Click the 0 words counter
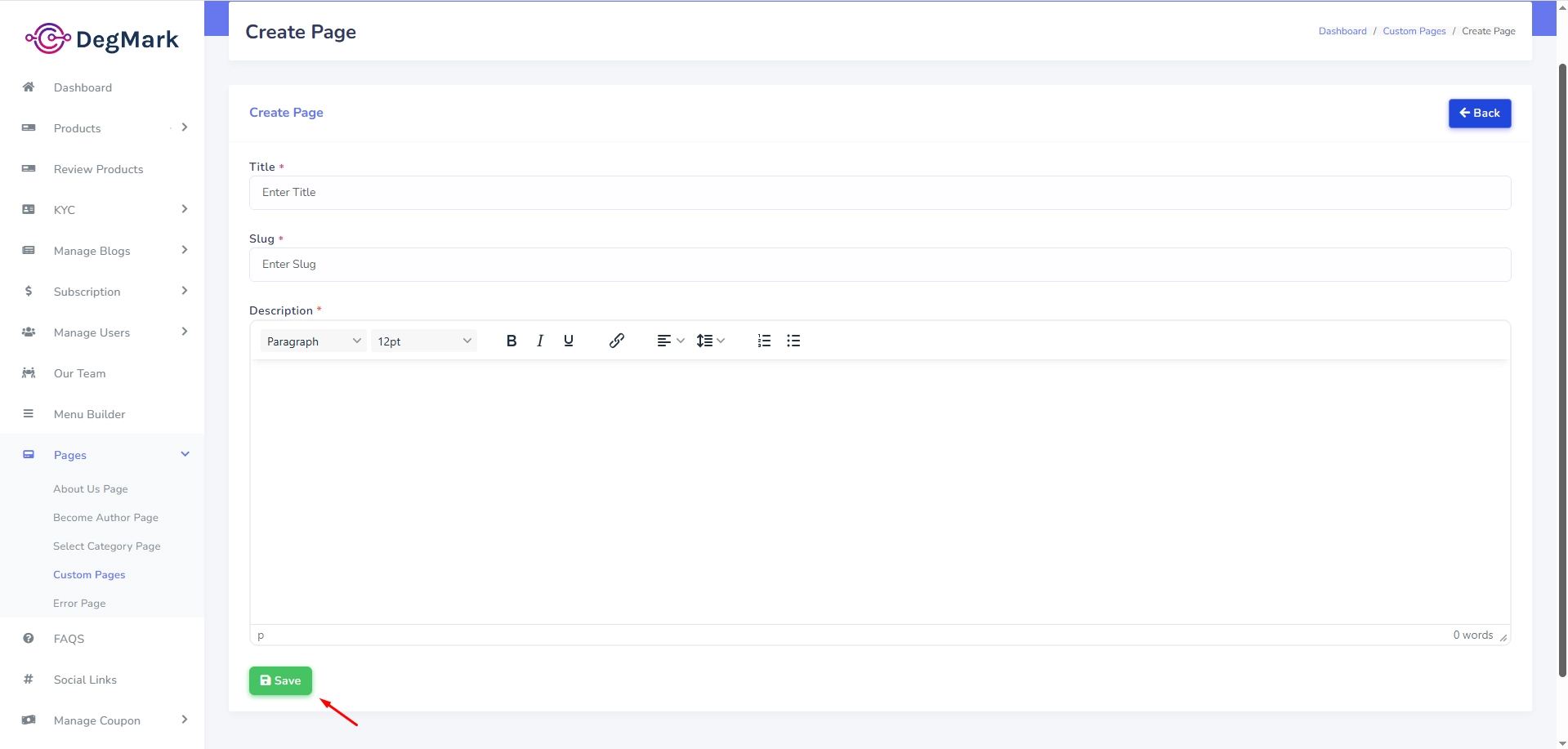The width and height of the screenshot is (1568, 749). click(1473, 635)
